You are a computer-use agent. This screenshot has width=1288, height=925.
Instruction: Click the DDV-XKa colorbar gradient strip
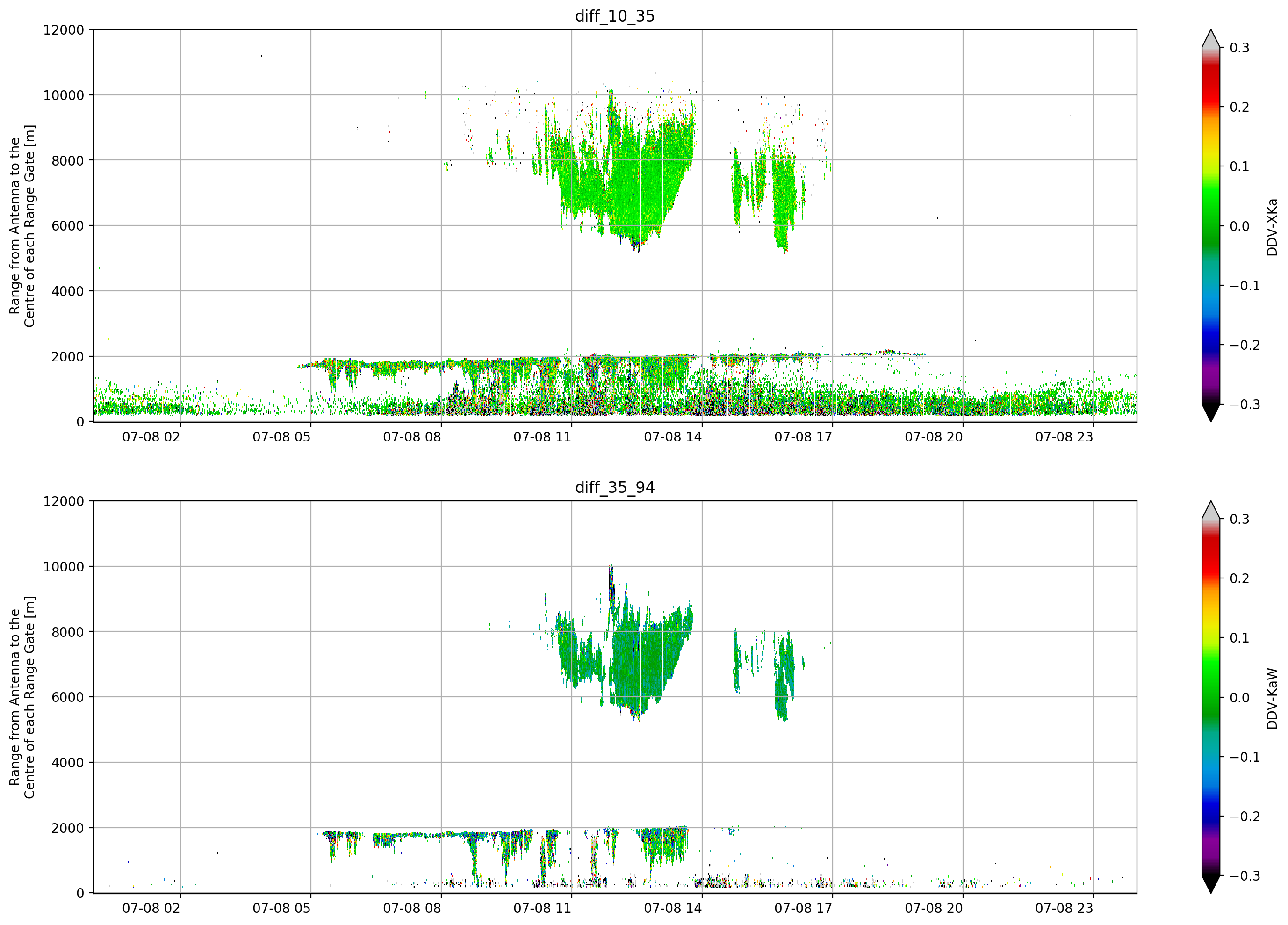pyautogui.click(x=1210, y=225)
